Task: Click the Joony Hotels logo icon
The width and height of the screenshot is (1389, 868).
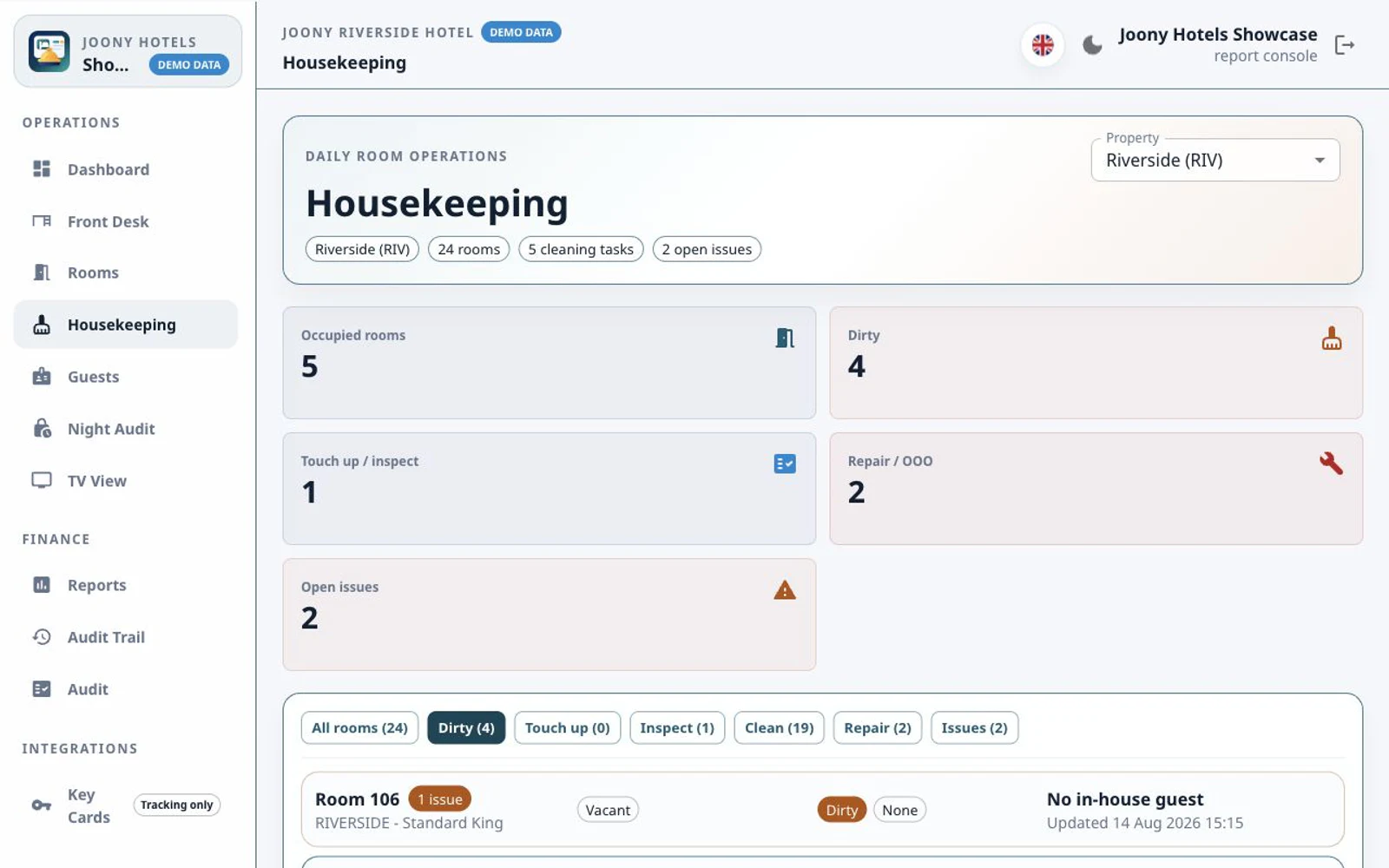Action: 49,52
